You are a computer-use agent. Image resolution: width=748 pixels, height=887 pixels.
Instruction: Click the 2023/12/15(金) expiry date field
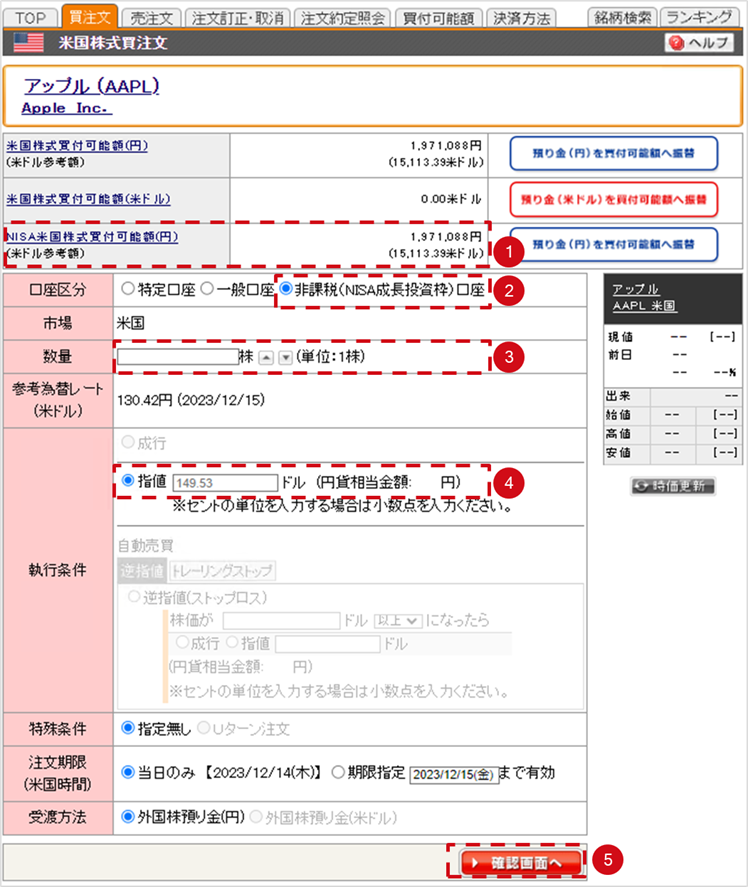pos(453,774)
